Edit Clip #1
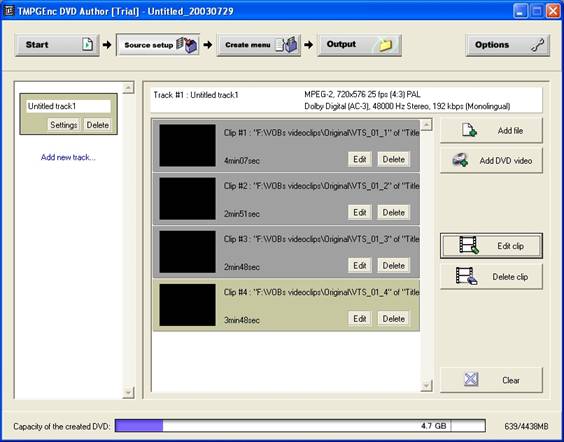Viewport: 564px width, 442px height. pyautogui.click(x=360, y=159)
